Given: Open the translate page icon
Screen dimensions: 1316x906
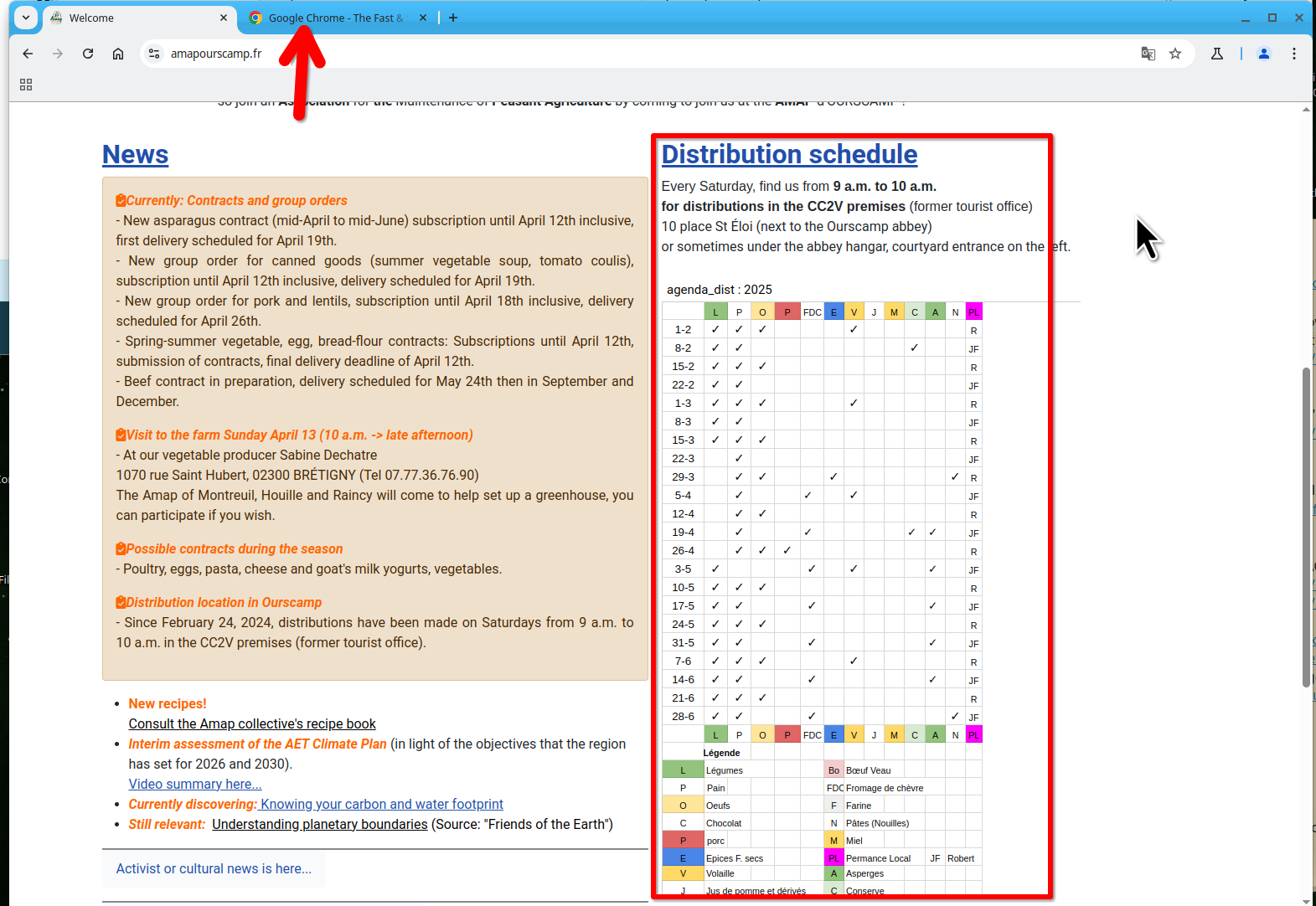Looking at the screenshot, I should [1148, 54].
